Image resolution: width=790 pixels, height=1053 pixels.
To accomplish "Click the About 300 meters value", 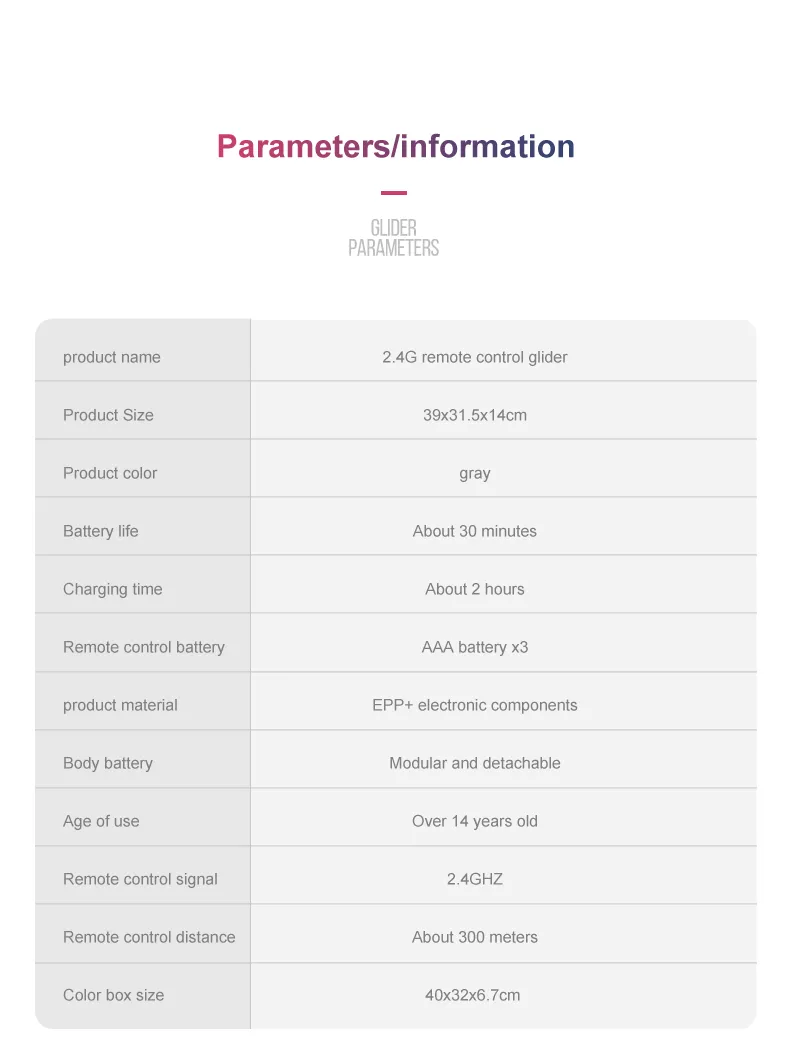I will pos(474,937).
